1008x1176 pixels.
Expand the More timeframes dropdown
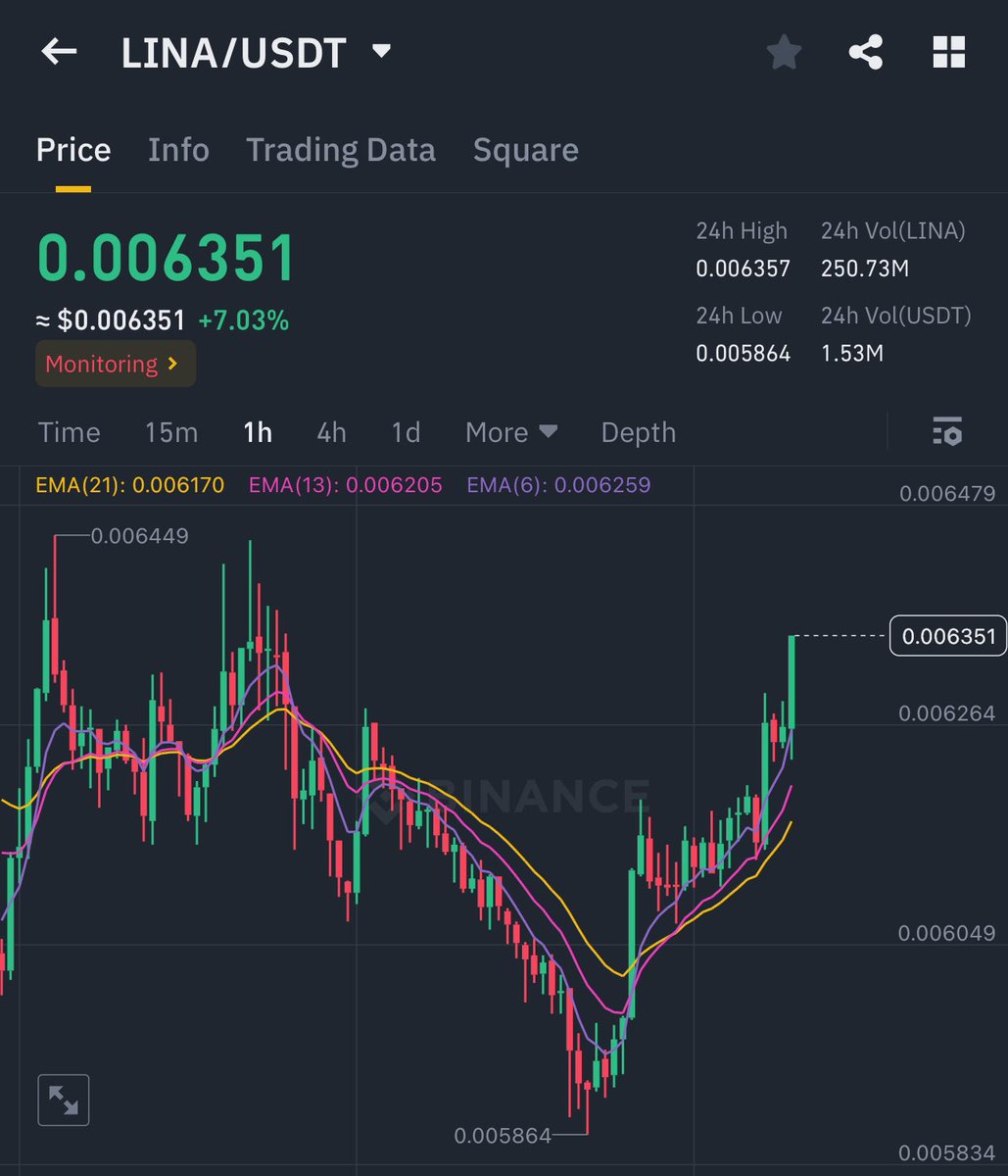(511, 432)
